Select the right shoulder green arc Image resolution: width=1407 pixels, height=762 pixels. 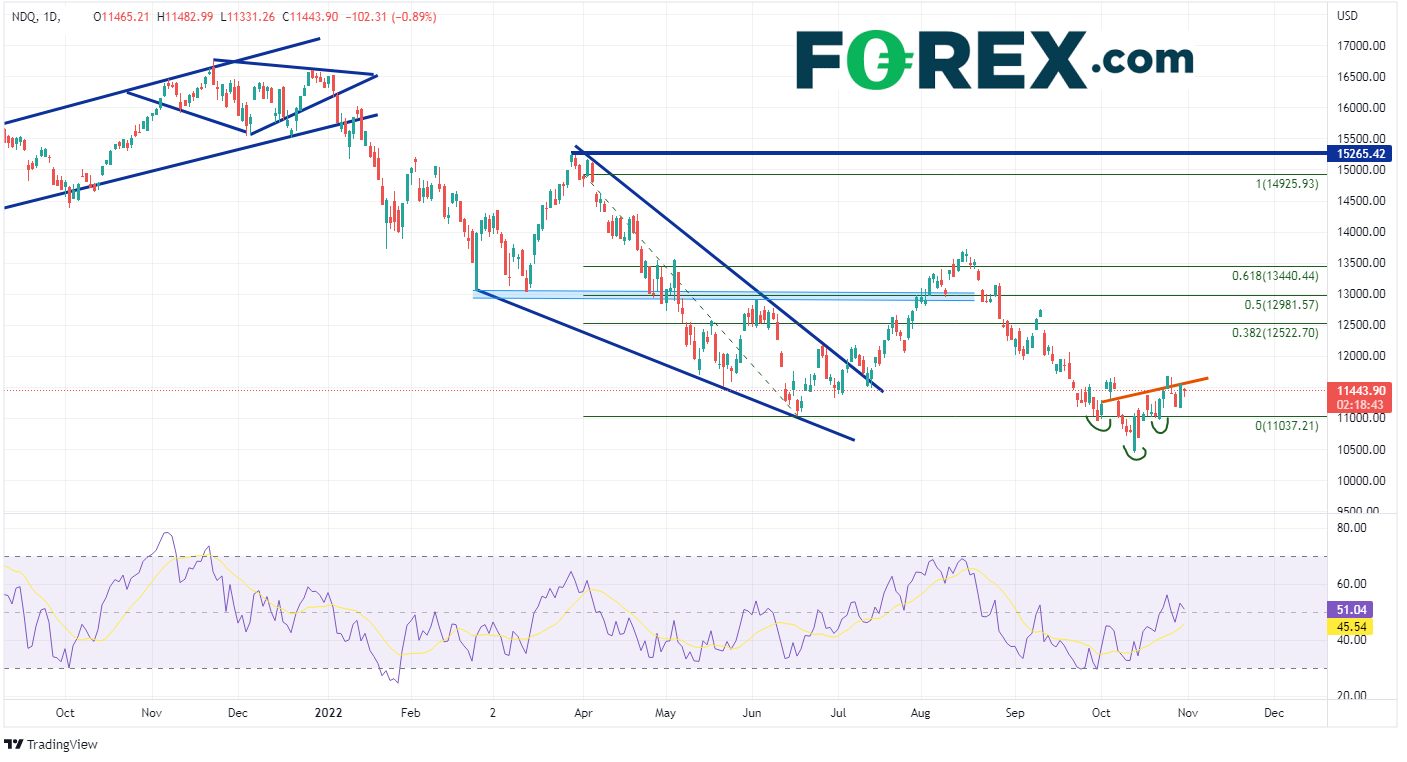(x=1159, y=428)
